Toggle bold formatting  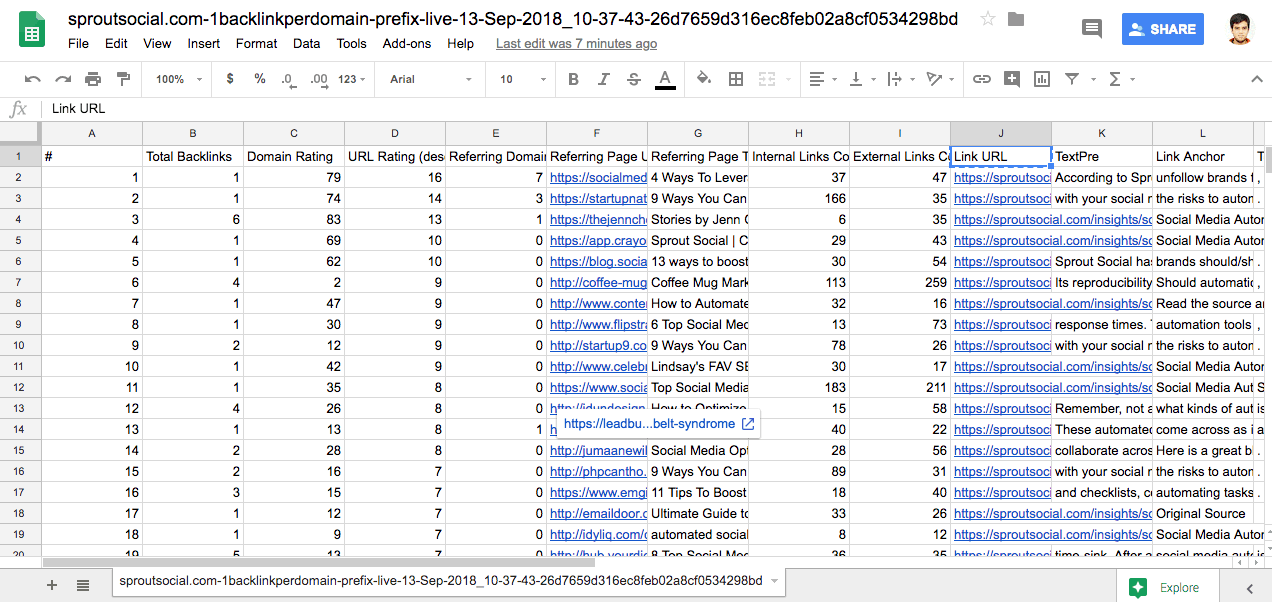click(x=573, y=79)
